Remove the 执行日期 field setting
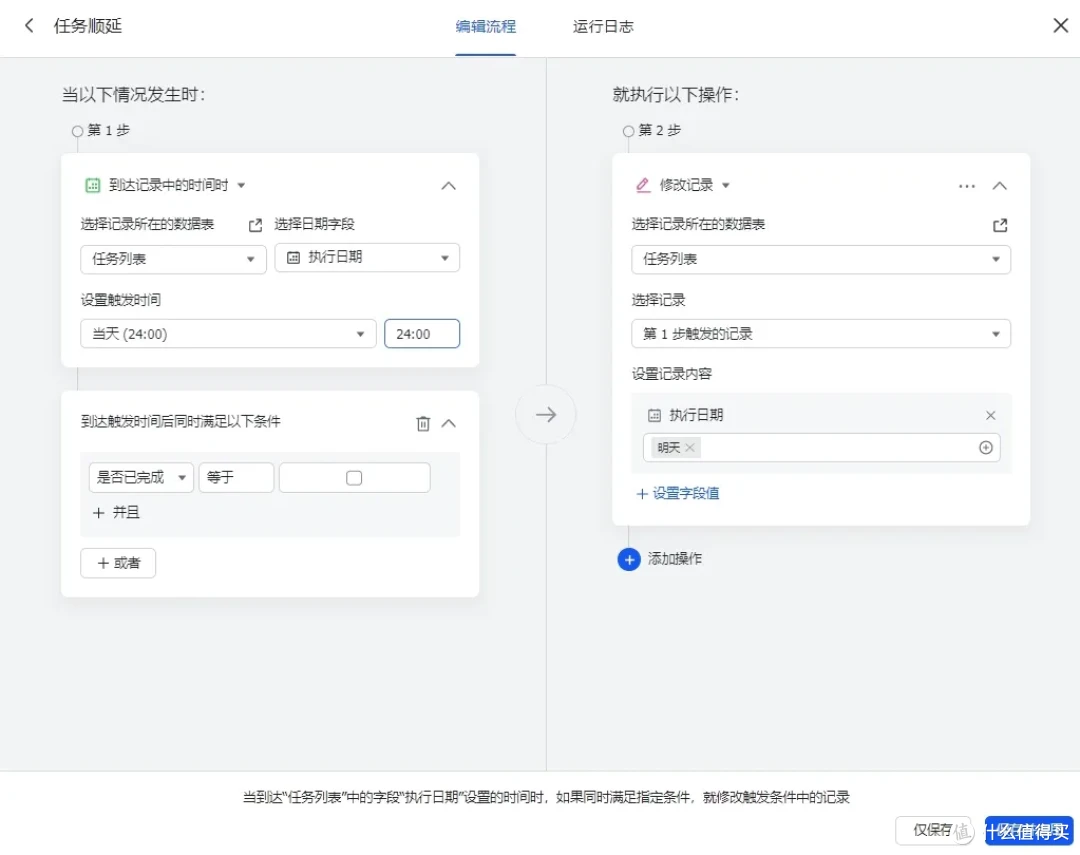Viewport: 1080px width, 855px height. click(x=990, y=415)
